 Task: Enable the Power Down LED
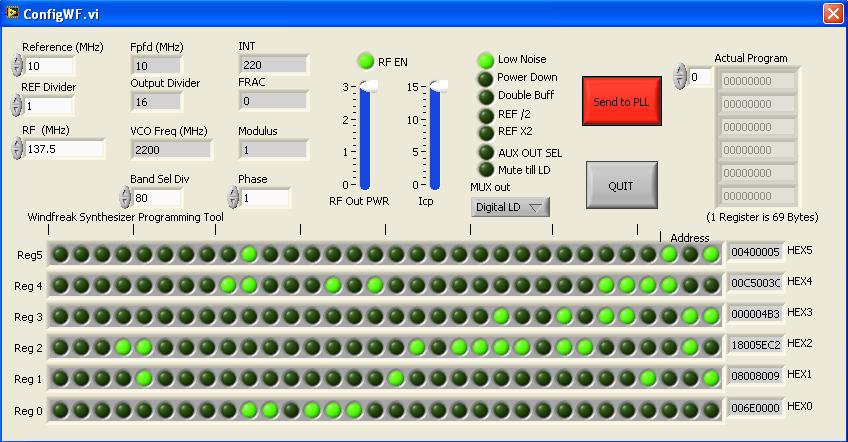coord(486,78)
